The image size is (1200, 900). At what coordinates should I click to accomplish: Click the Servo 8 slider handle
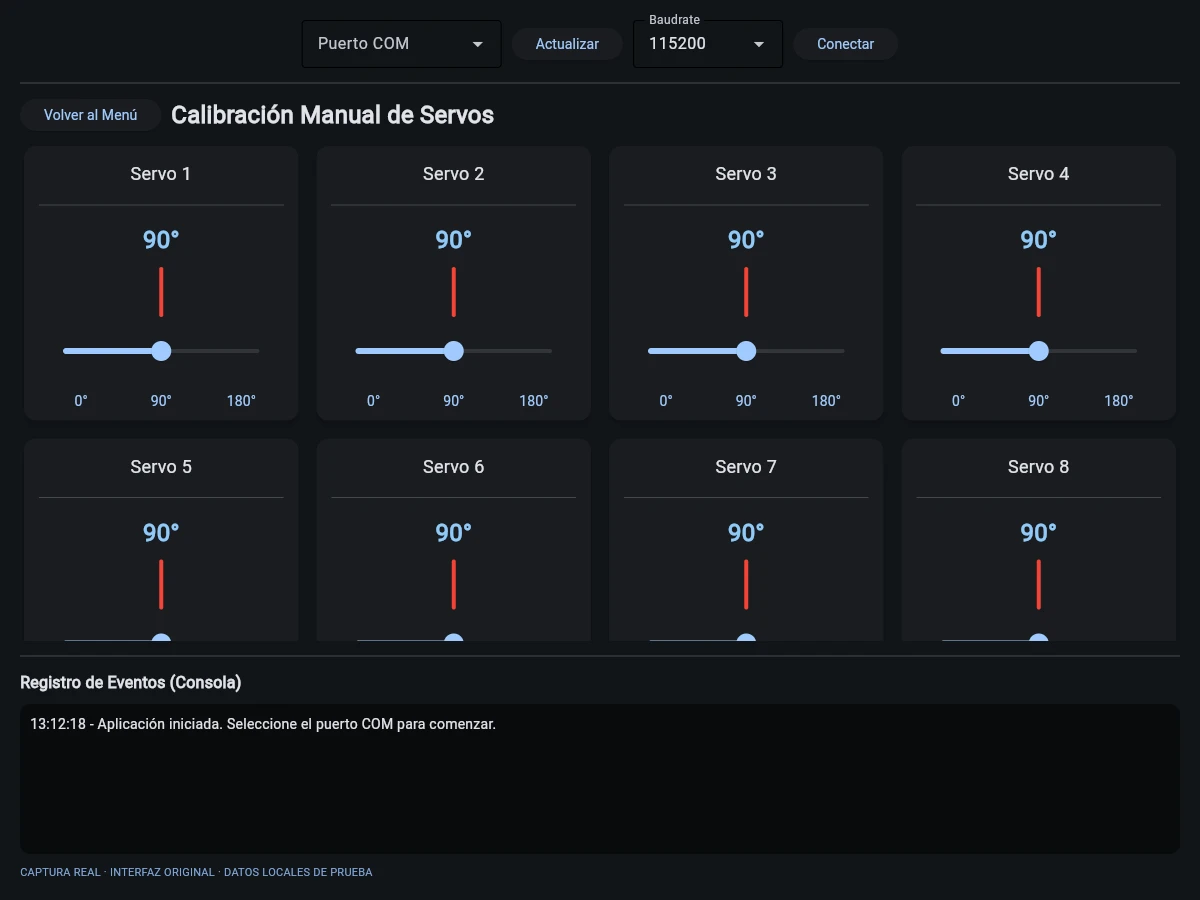(1039, 637)
